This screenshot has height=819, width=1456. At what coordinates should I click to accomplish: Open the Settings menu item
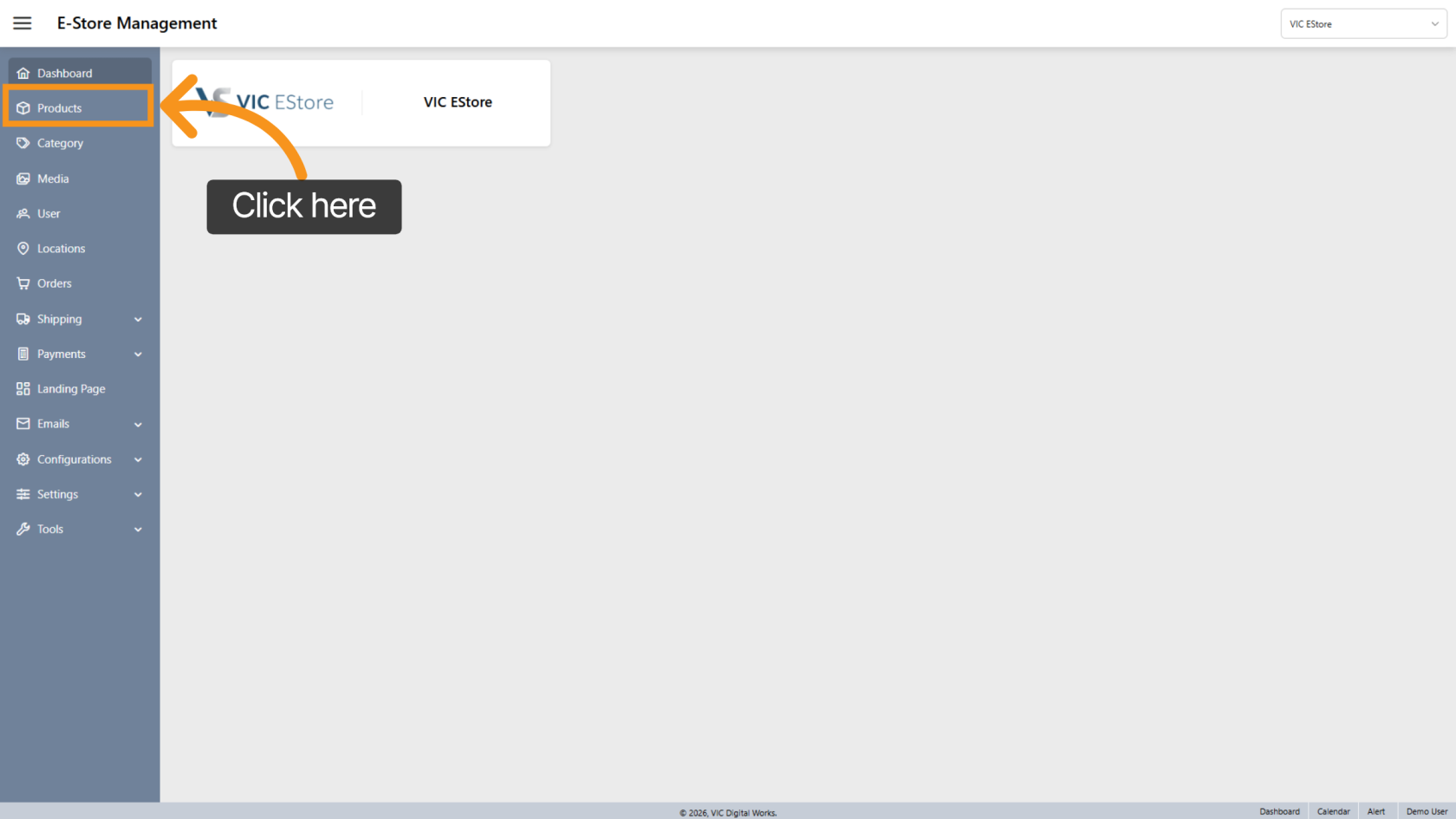pyautogui.click(x=58, y=494)
